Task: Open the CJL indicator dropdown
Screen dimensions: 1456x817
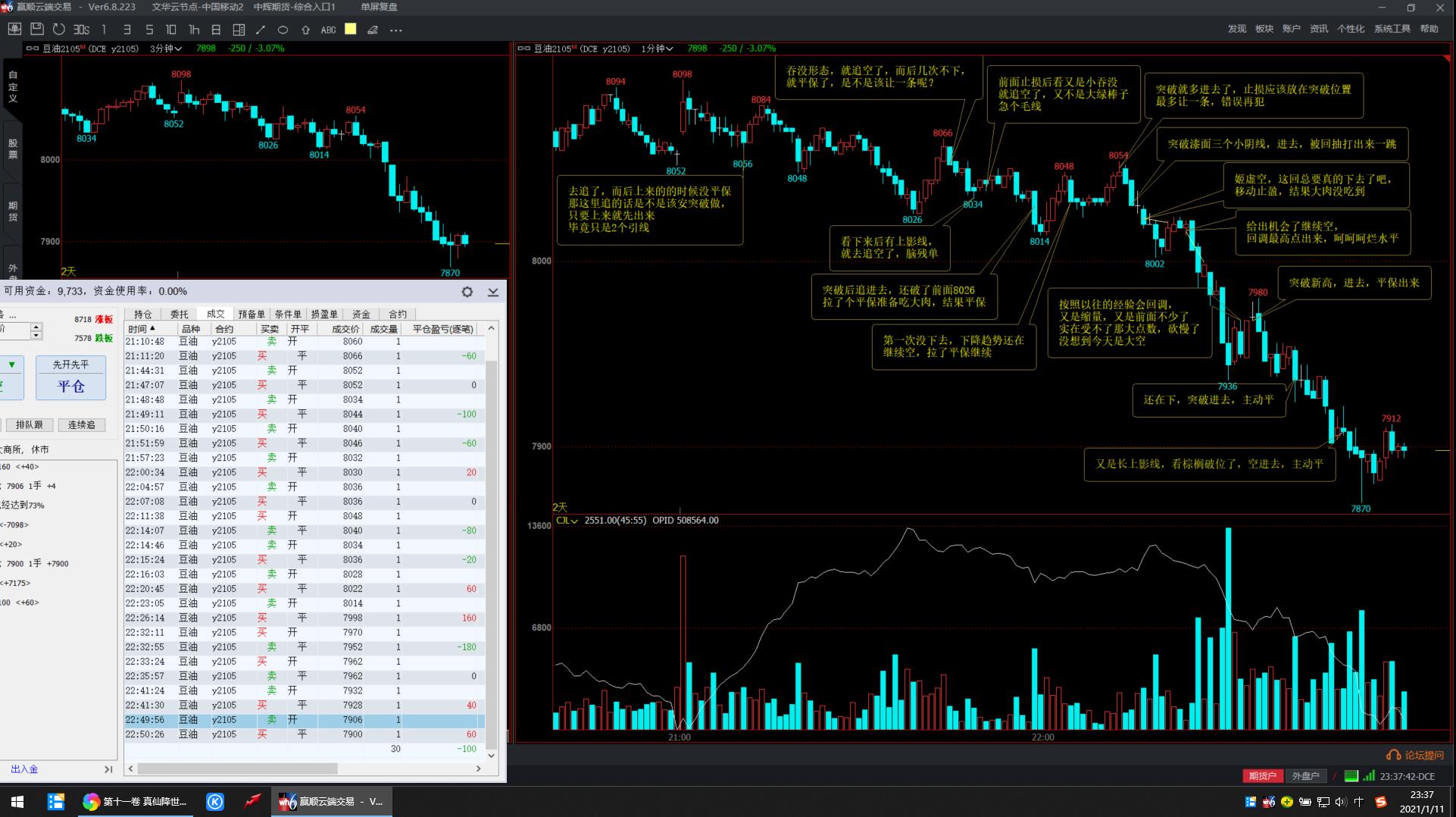Action: coord(567,520)
